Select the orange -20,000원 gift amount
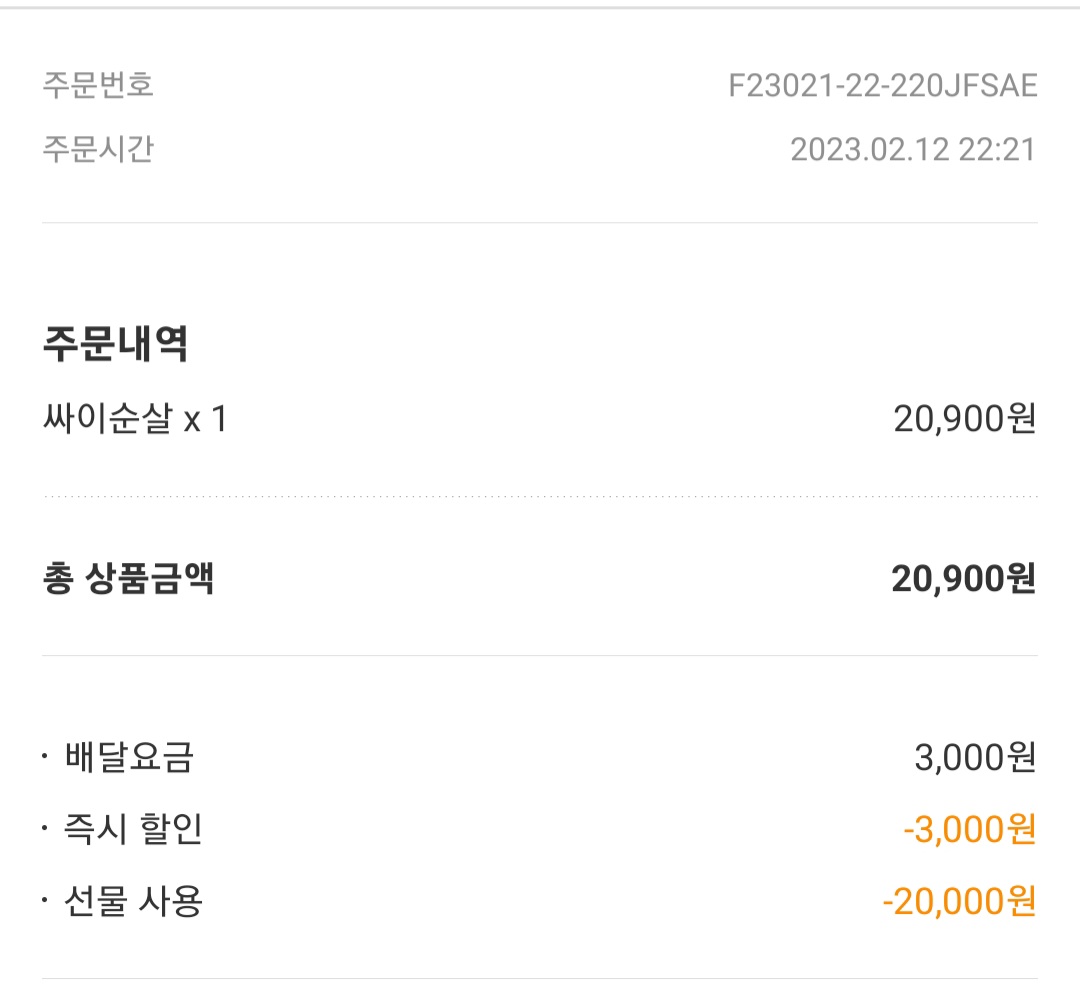 click(959, 901)
